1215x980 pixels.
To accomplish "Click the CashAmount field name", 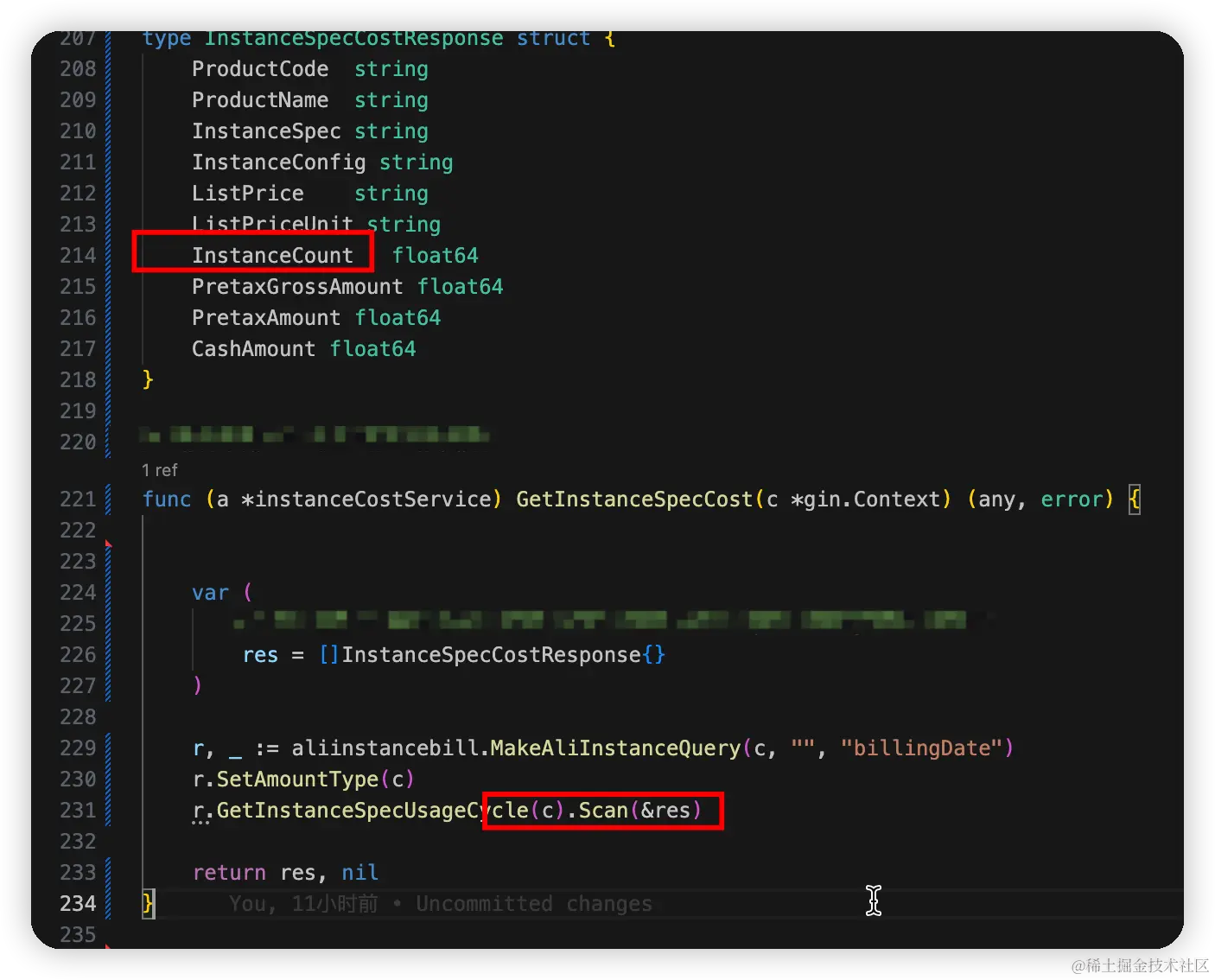I will (254, 349).
